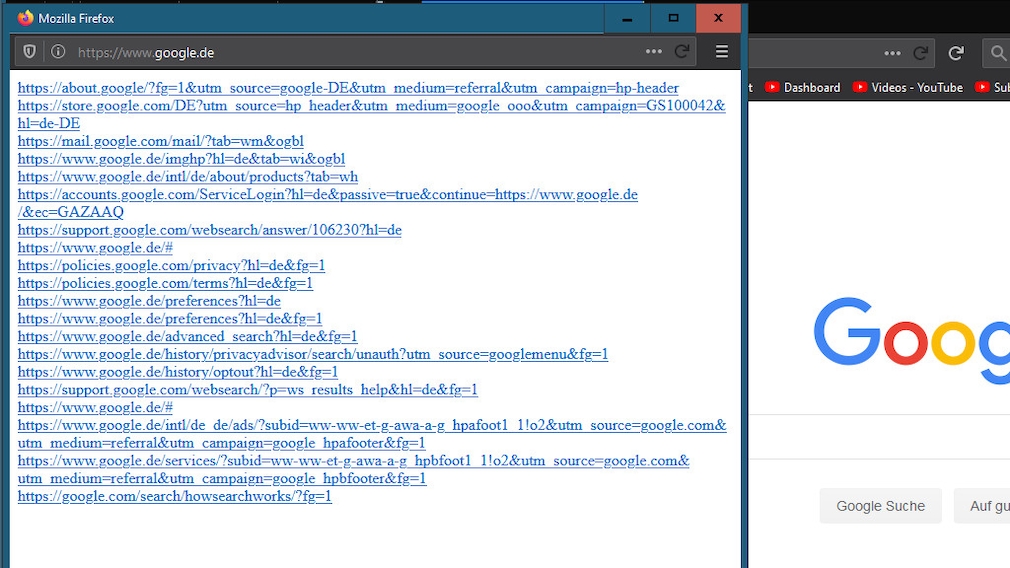This screenshot has width=1010, height=568.
Task: Click the tracking protection shield icon
Action: 30,52
